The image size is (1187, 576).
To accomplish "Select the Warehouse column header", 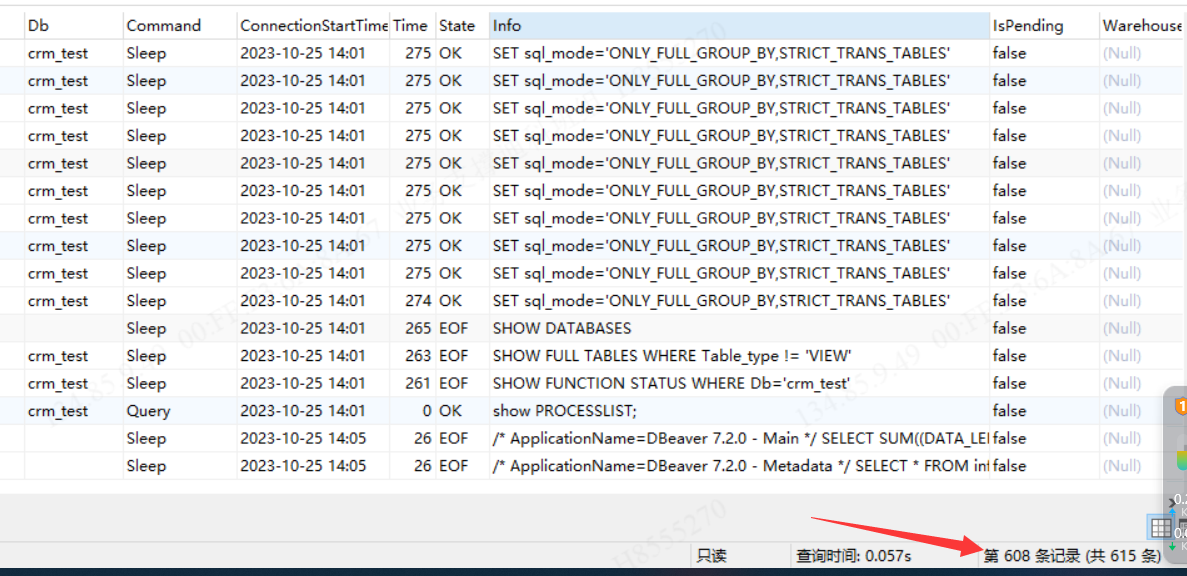I will pos(1141,26).
